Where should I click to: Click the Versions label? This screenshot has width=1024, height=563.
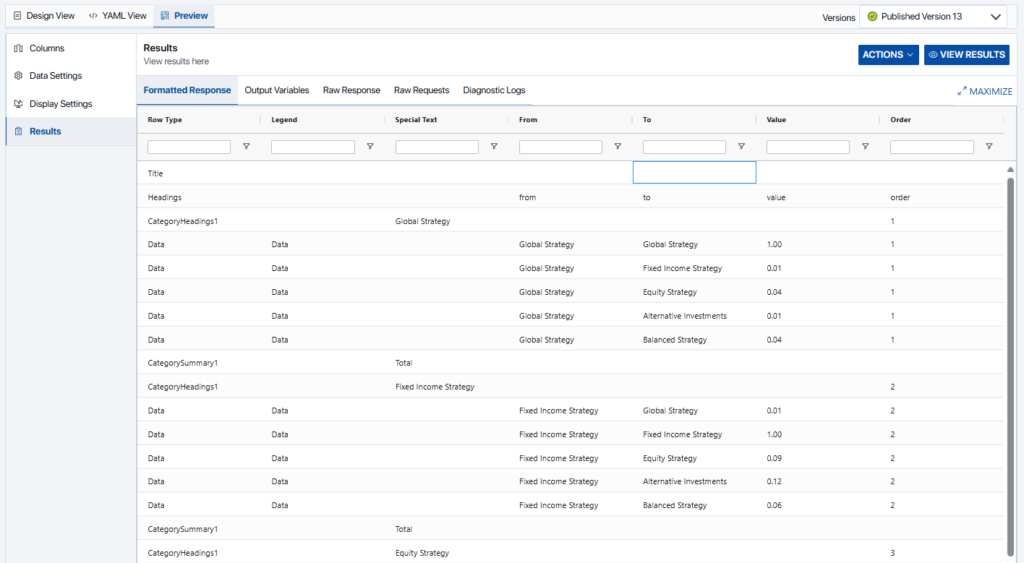tap(839, 18)
